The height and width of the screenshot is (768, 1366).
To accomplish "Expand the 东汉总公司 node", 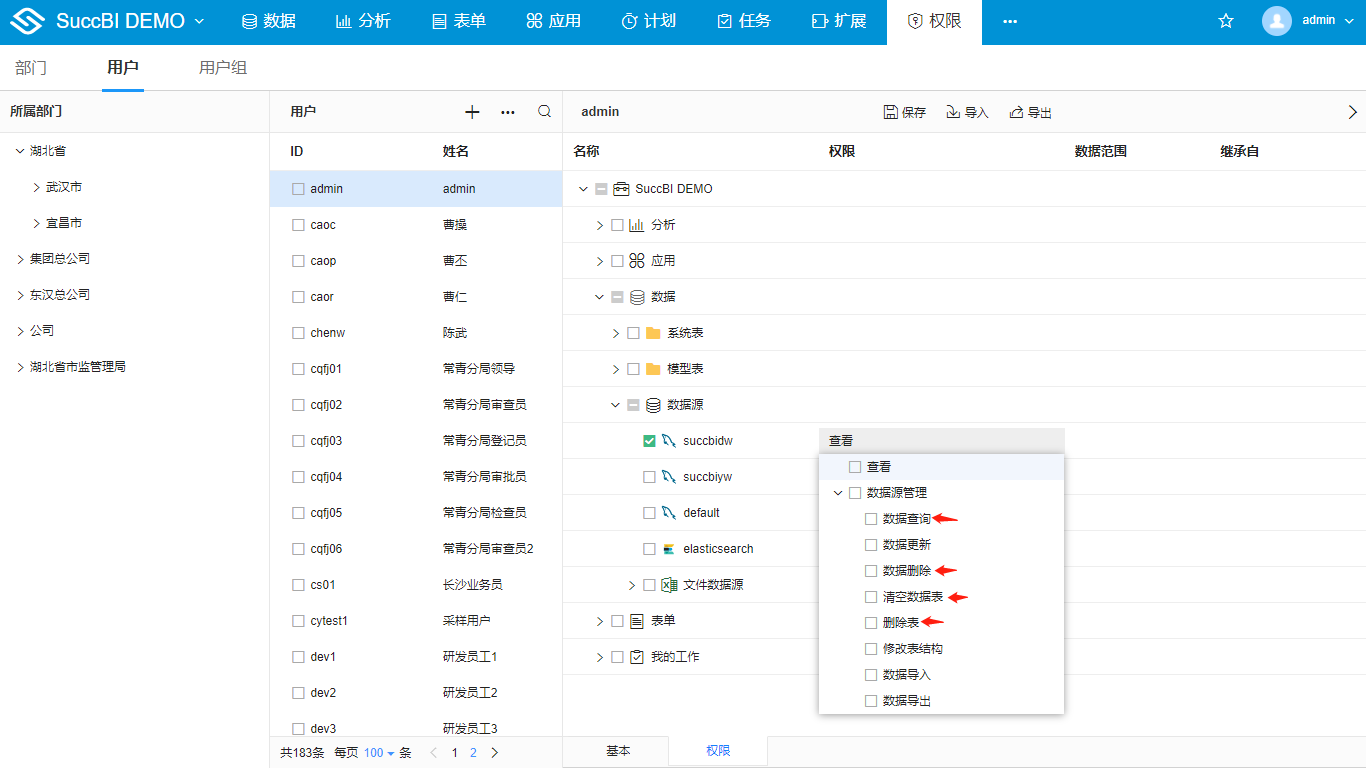I will point(20,295).
